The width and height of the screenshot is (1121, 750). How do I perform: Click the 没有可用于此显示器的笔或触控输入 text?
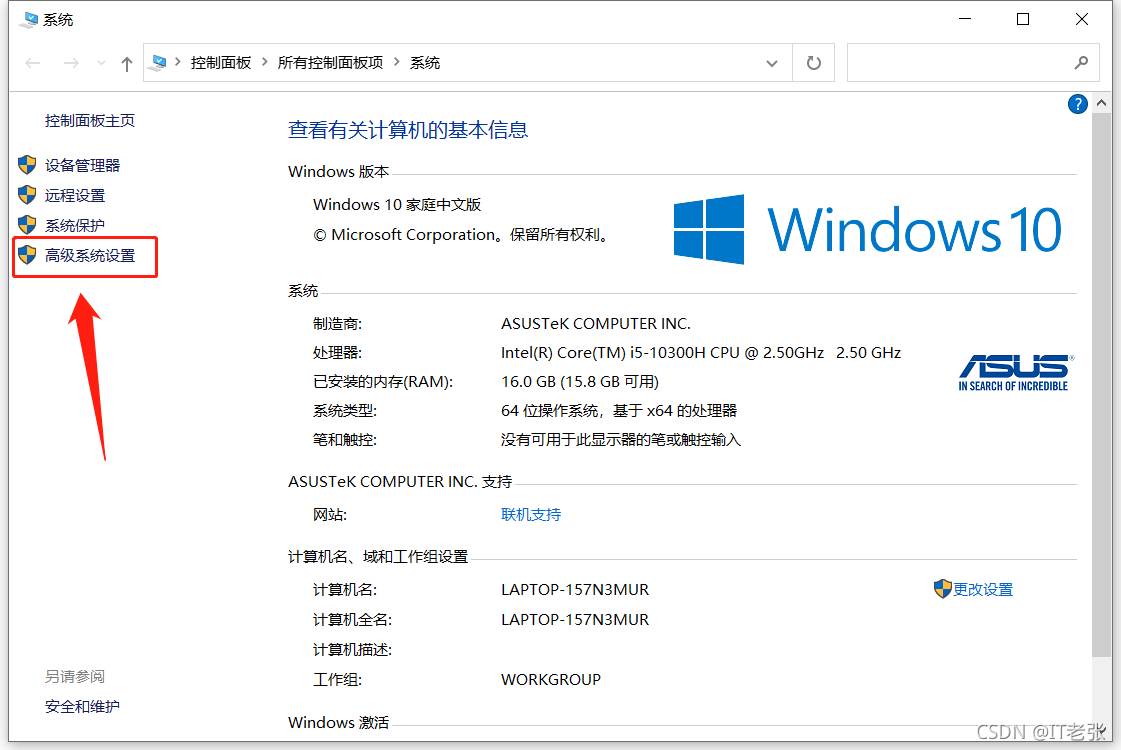tap(621, 440)
